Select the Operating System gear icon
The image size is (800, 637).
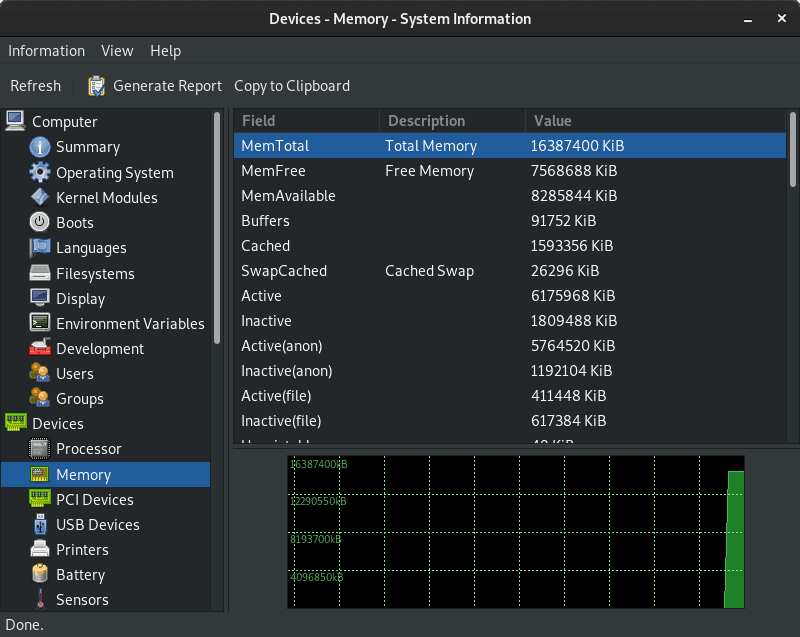[x=40, y=172]
